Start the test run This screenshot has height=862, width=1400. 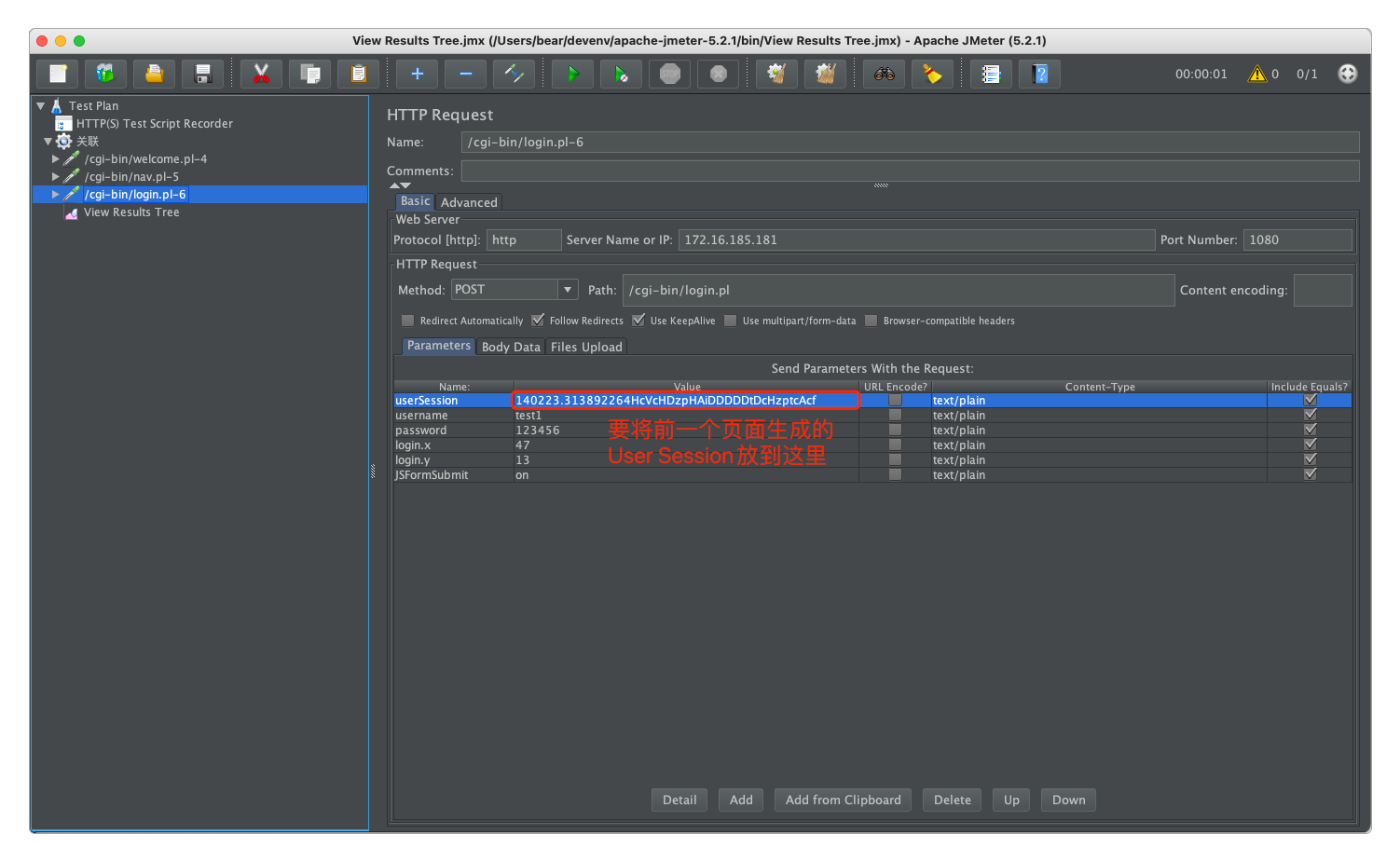(573, 74)
